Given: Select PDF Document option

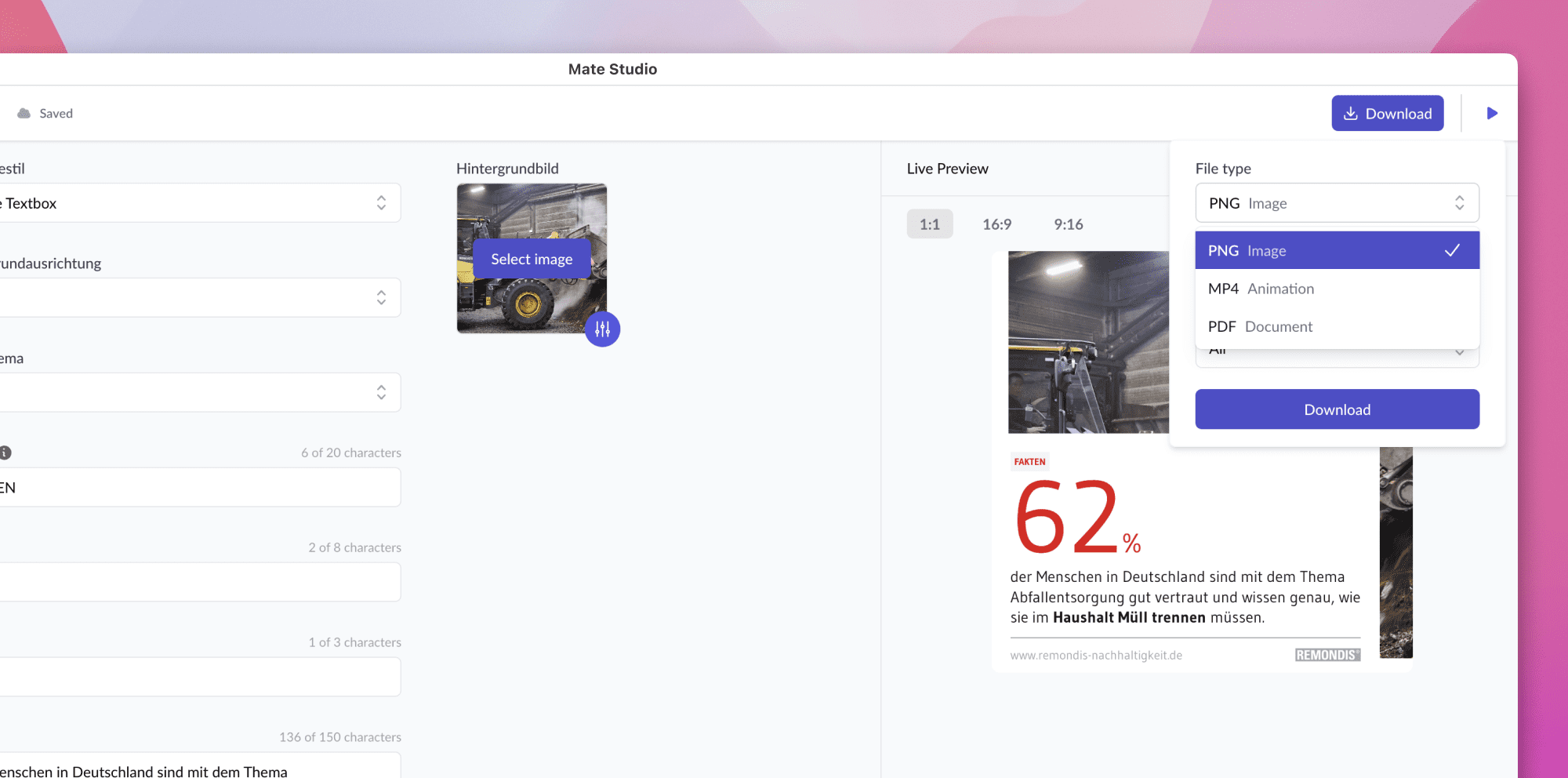Looking at the screenshot, I should click(x=1337, y=326).
